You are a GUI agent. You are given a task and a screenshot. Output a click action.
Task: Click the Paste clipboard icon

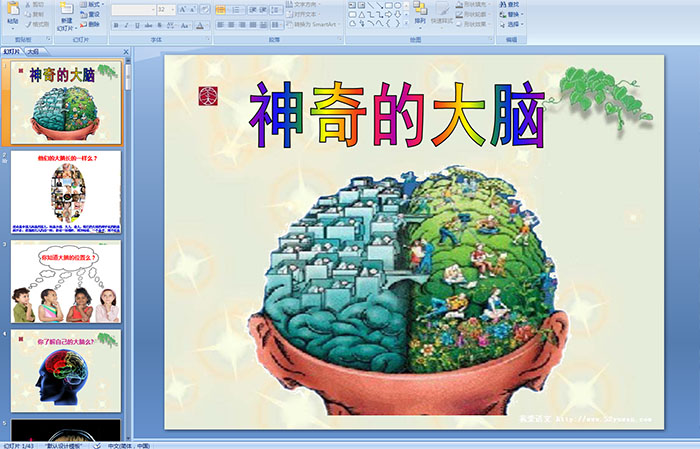(13, 9)
